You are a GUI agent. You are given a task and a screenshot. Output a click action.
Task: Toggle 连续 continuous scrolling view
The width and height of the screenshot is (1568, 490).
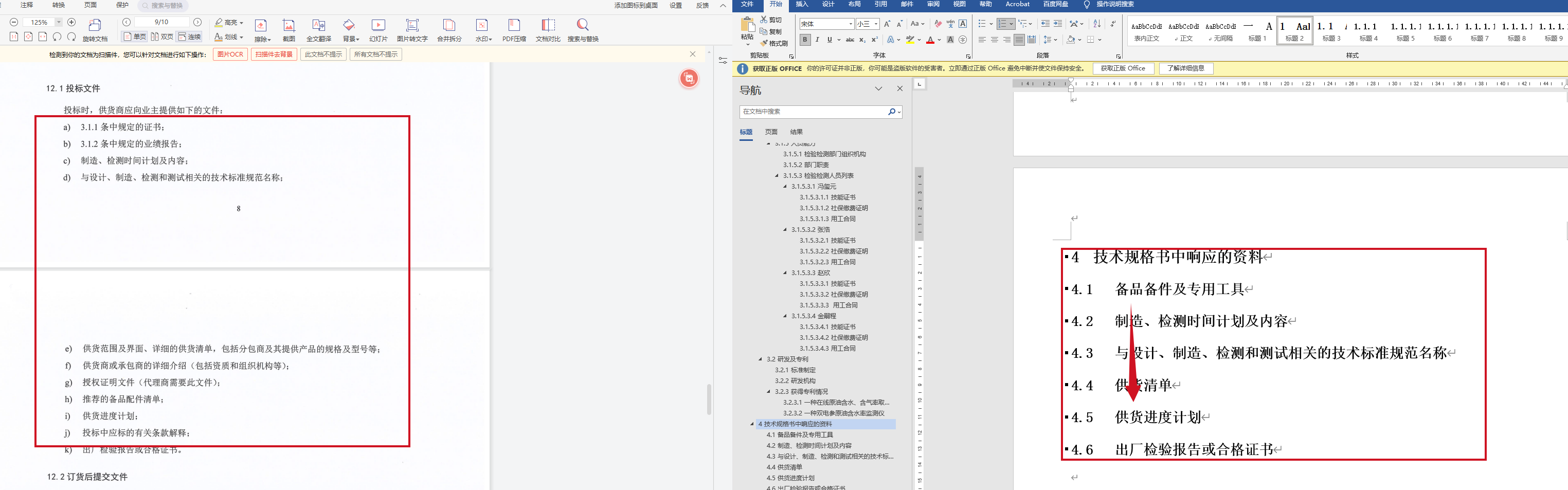pyautogui.click(x=190, y=37)
